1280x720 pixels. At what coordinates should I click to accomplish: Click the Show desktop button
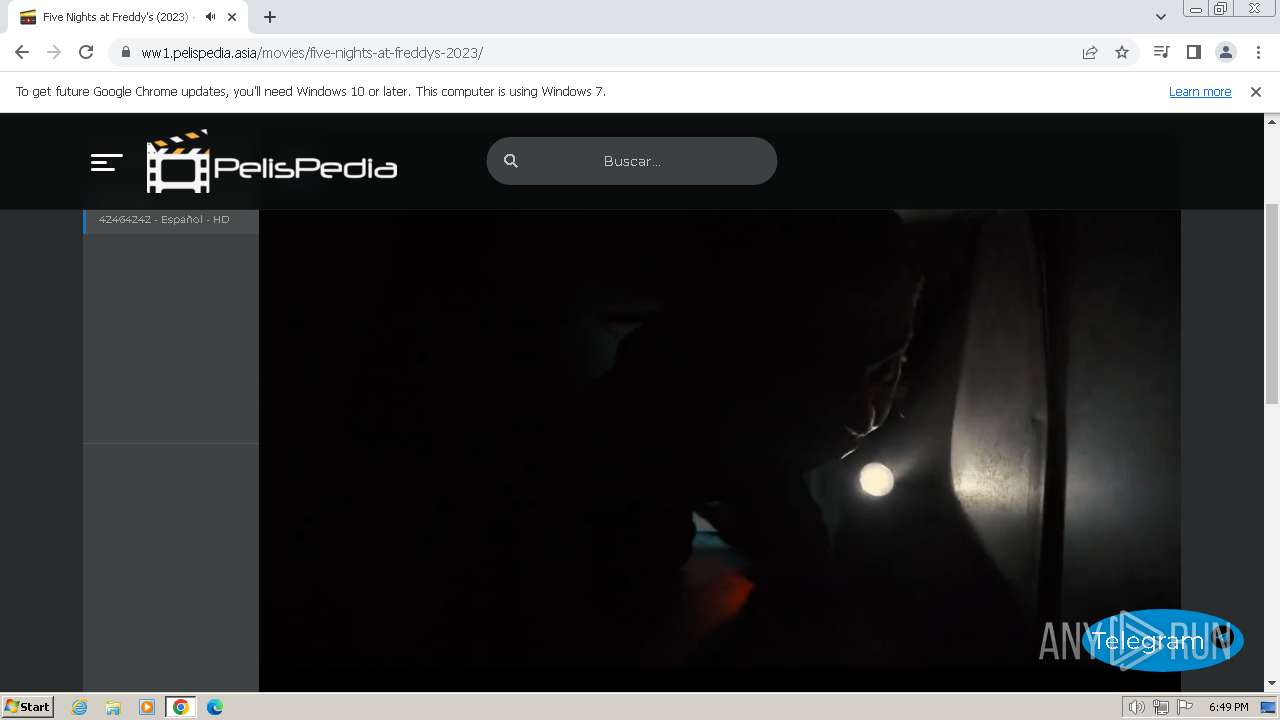tap(1269, 707)
